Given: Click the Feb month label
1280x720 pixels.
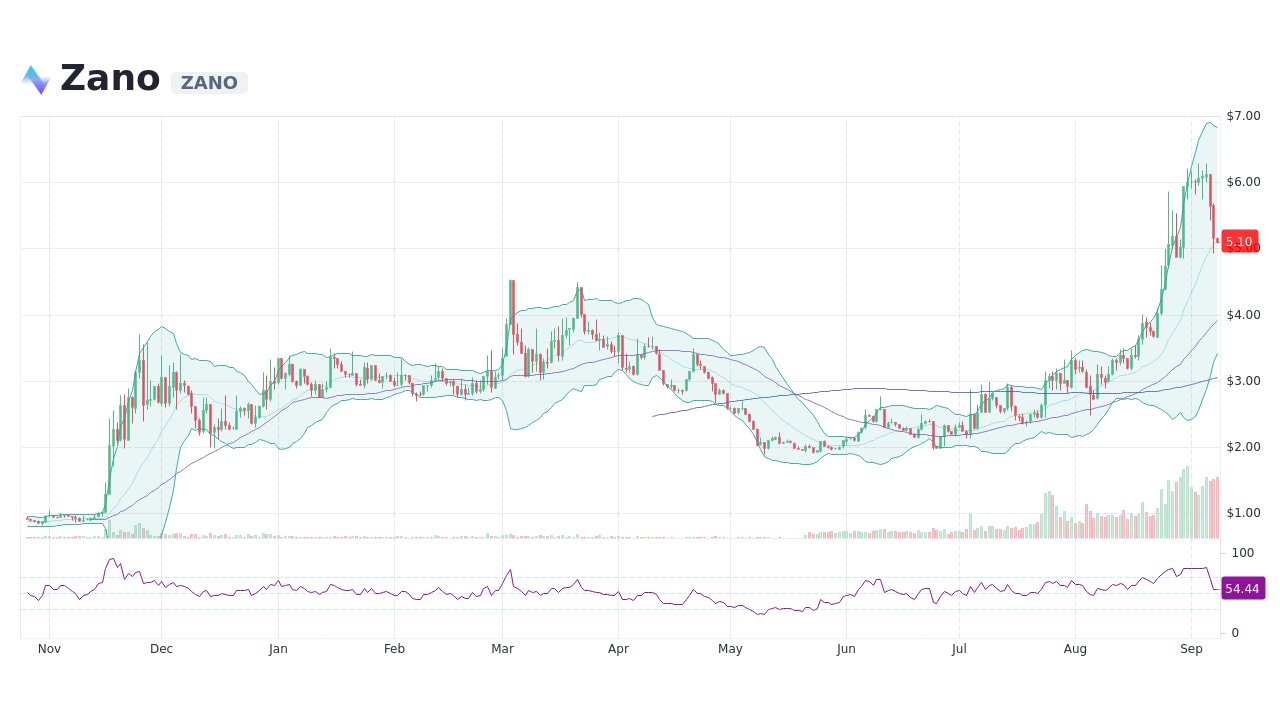Looking at the screenshot, I should coord(394,649).
